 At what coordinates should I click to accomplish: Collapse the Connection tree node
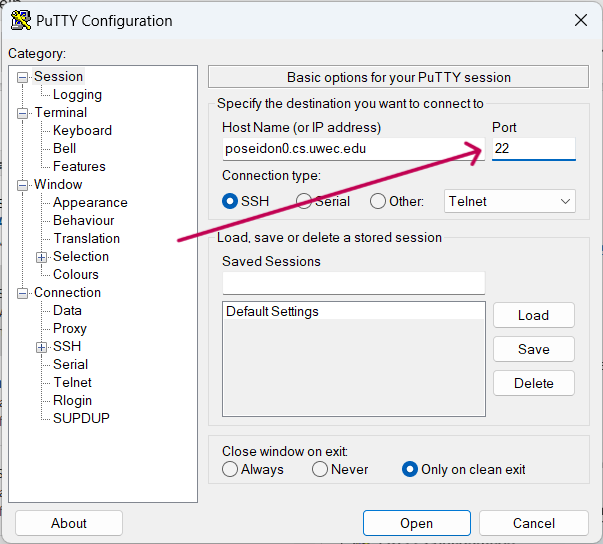[x=22, y=294]
